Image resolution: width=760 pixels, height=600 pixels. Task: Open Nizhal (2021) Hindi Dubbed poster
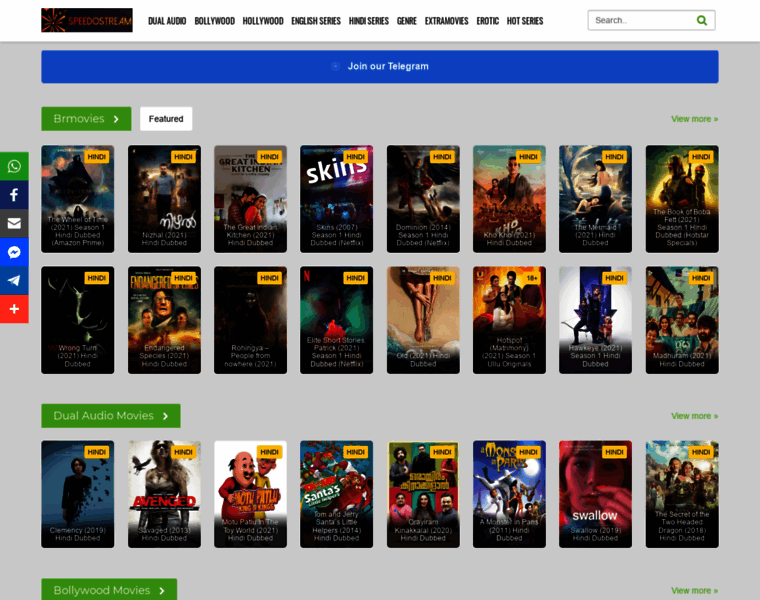[x=164, y=199]
